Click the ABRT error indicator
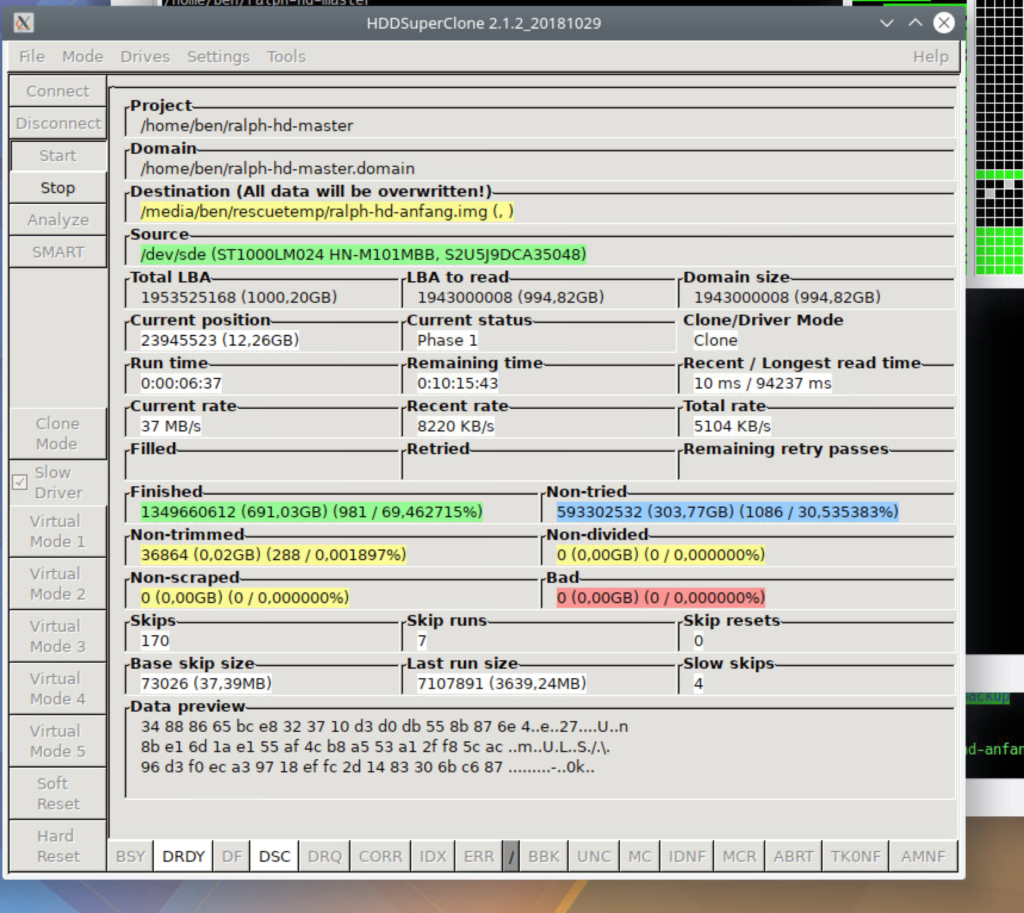Screen dimensions: 1024x913 793,856
